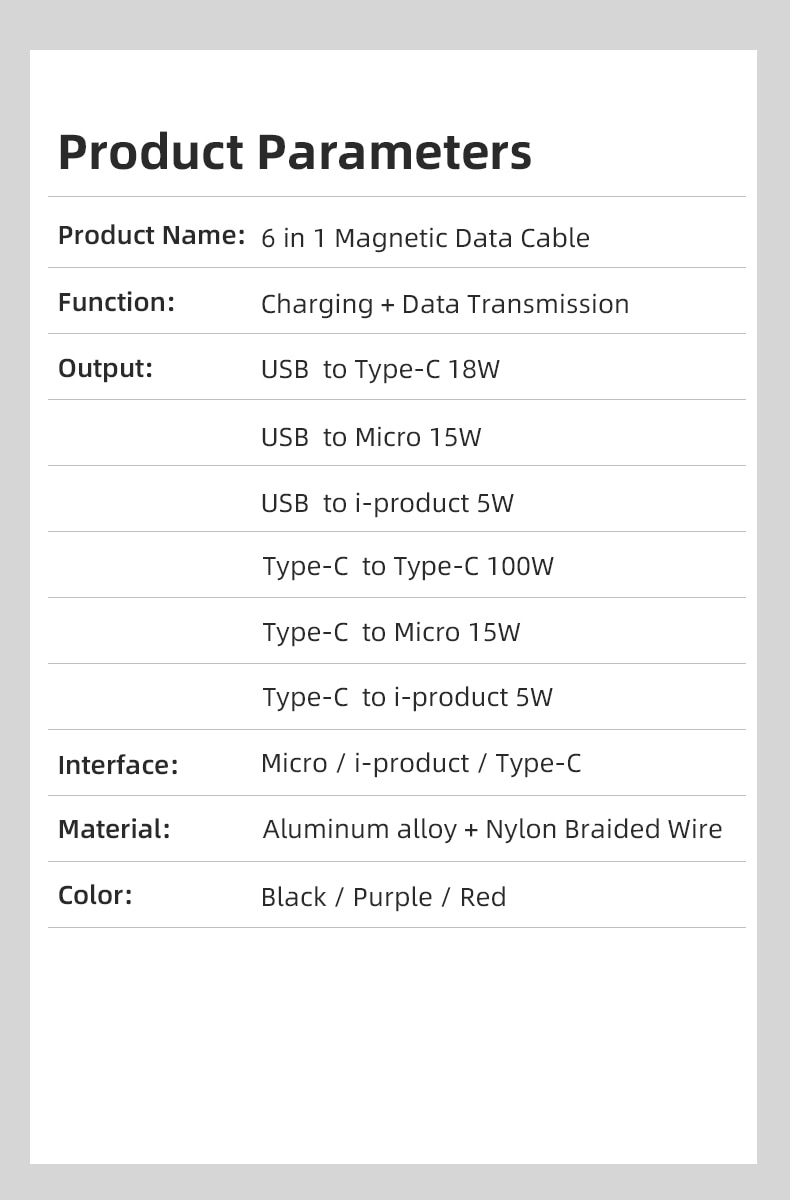Image resolution: width=790 pixels, height=1200 pixels.
Task: Click USB to i-product 5W entry
Action: click(x=387, y=502)
